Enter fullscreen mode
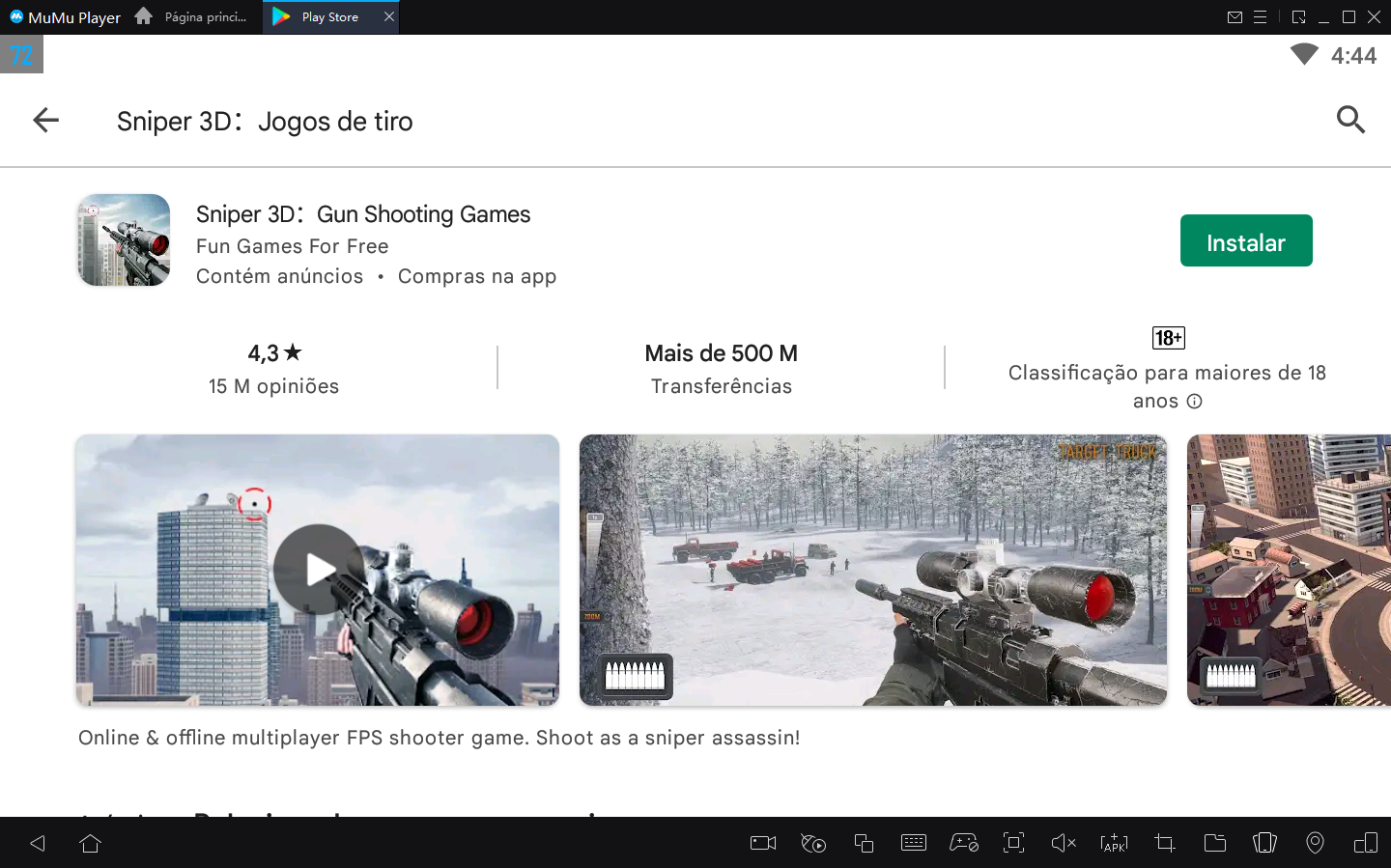The image size is (1391, 868). click(x=1013, y=843)
